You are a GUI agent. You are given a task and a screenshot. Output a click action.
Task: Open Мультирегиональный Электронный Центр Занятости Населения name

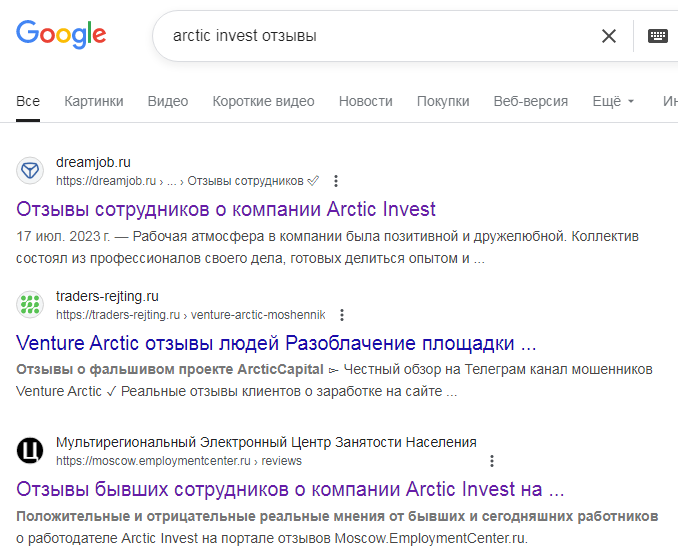(x=266, y=442)
